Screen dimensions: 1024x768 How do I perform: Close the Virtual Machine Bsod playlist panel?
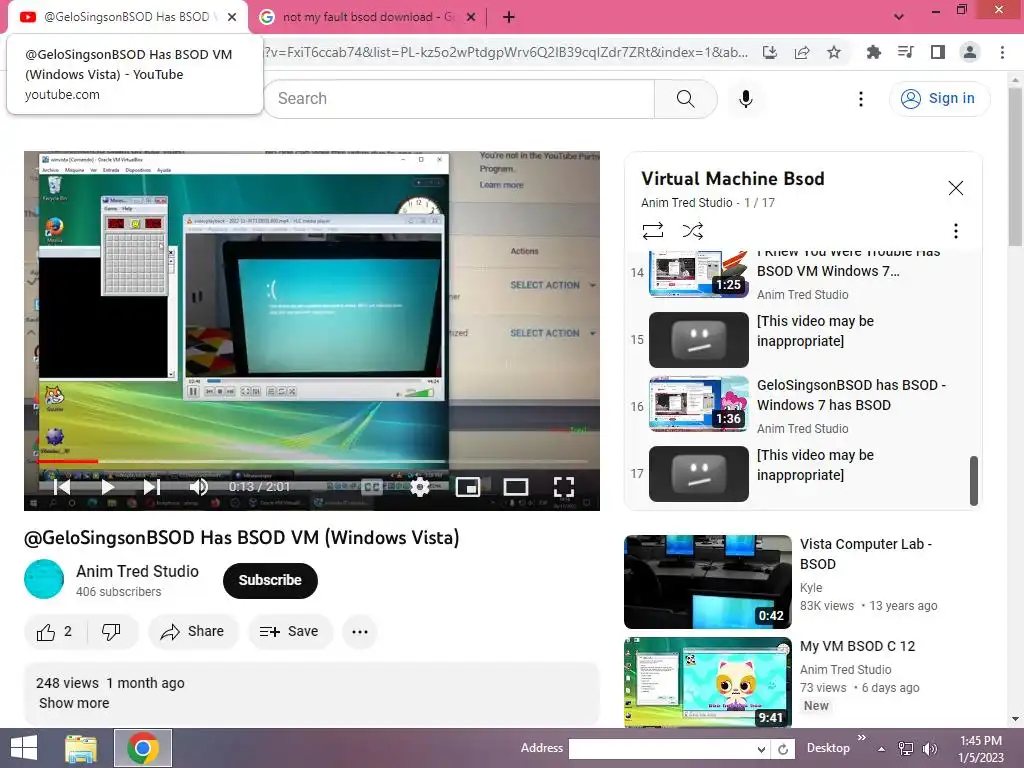point(955,188)
